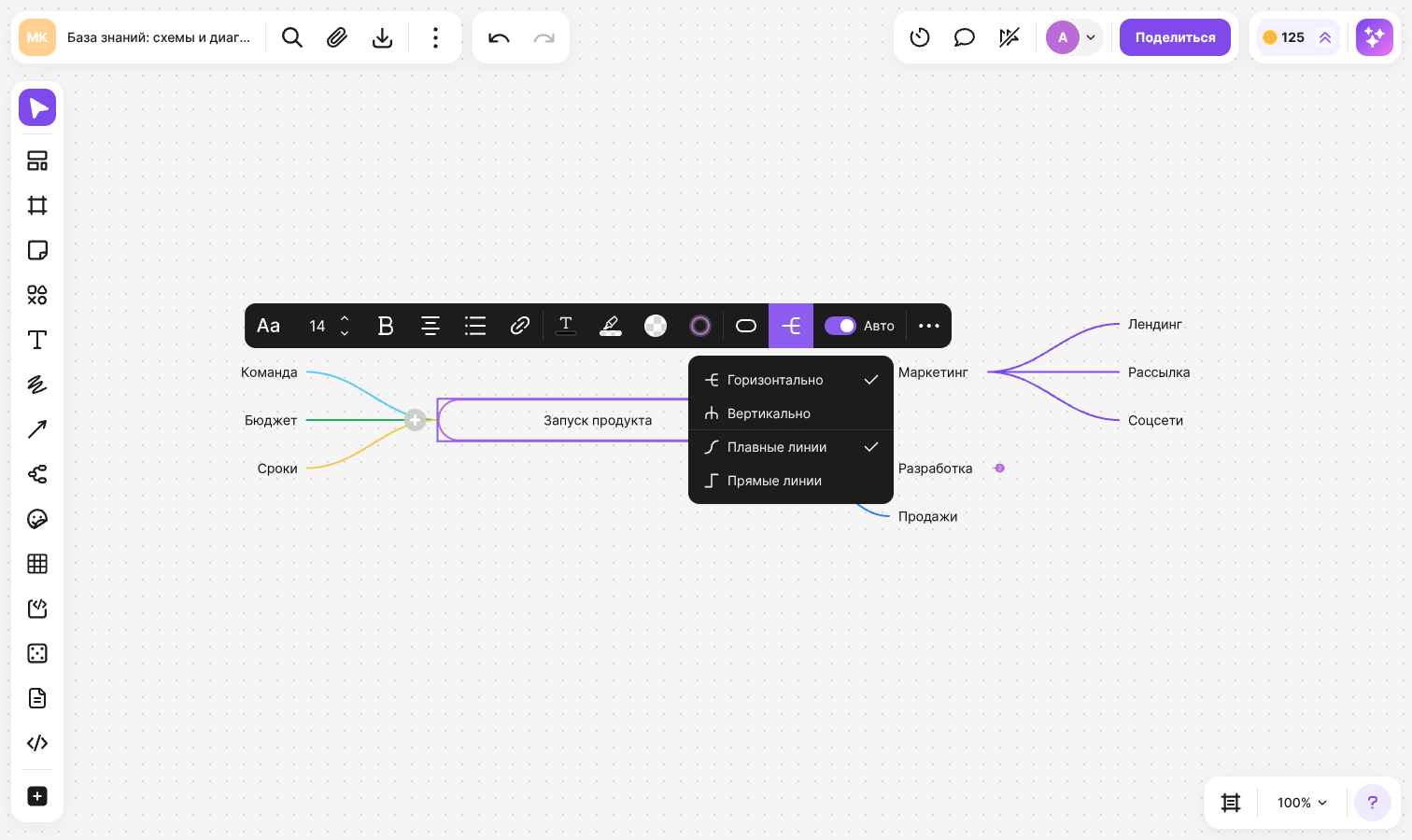The width and height of the screenshot is (1412, 840).
Task: Expand the user avatar dropdown
Action: click(x=1091, y=37)
